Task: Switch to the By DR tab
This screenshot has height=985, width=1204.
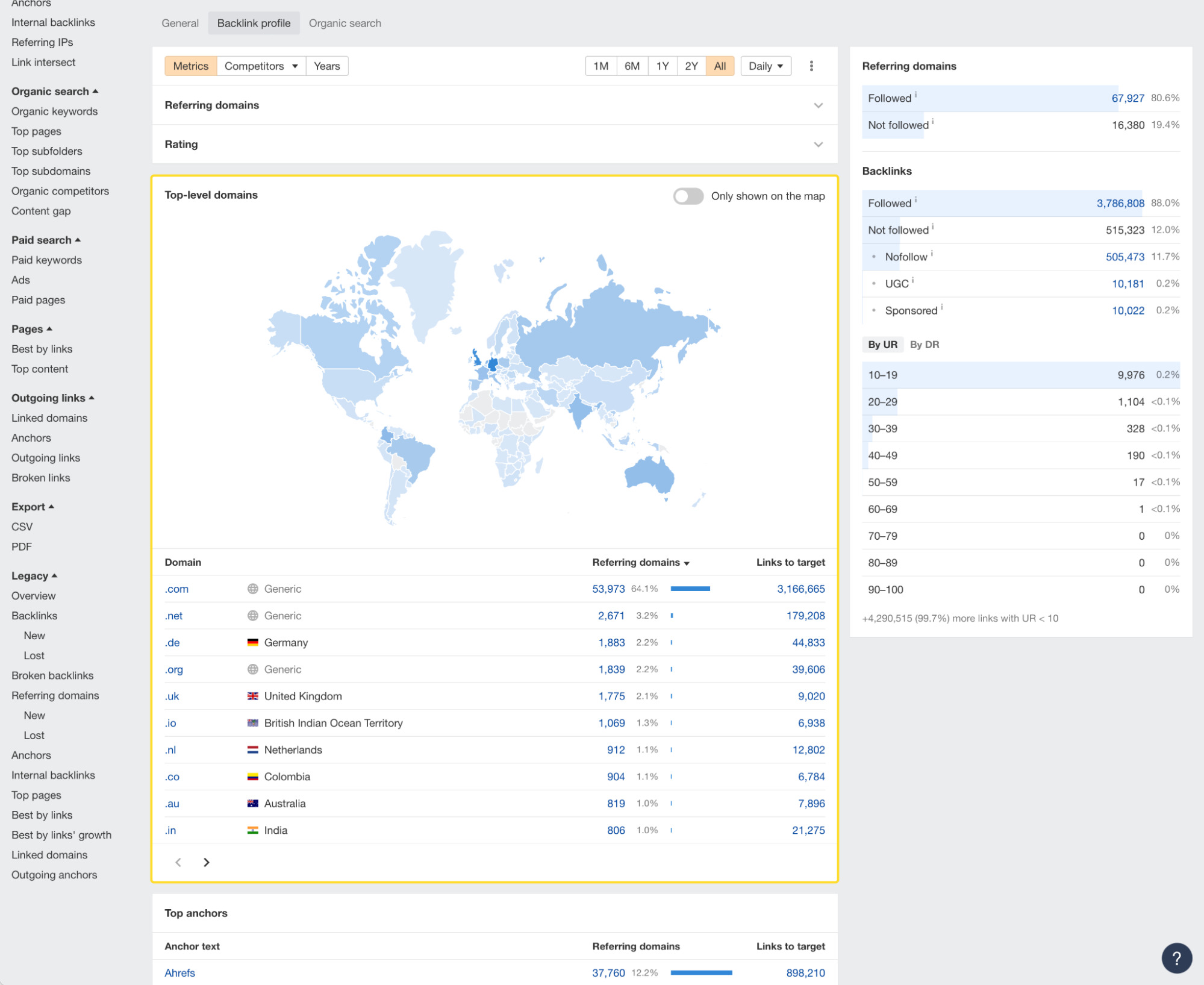Action: click(925, 344)
